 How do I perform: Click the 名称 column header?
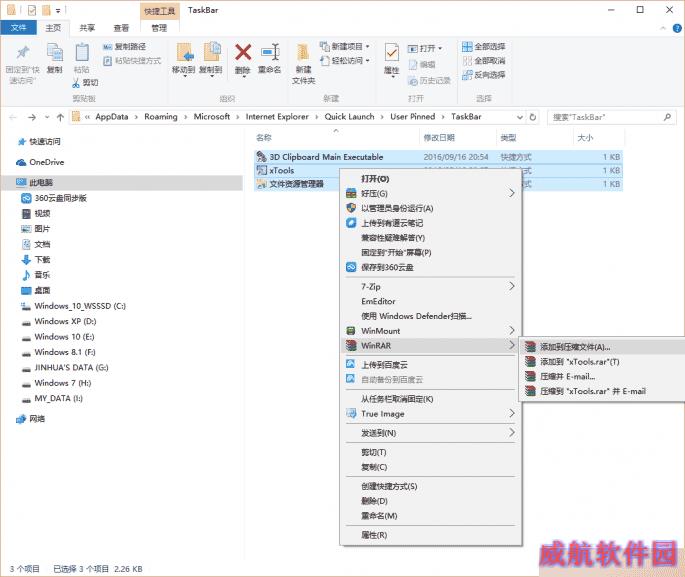point(264,138)
